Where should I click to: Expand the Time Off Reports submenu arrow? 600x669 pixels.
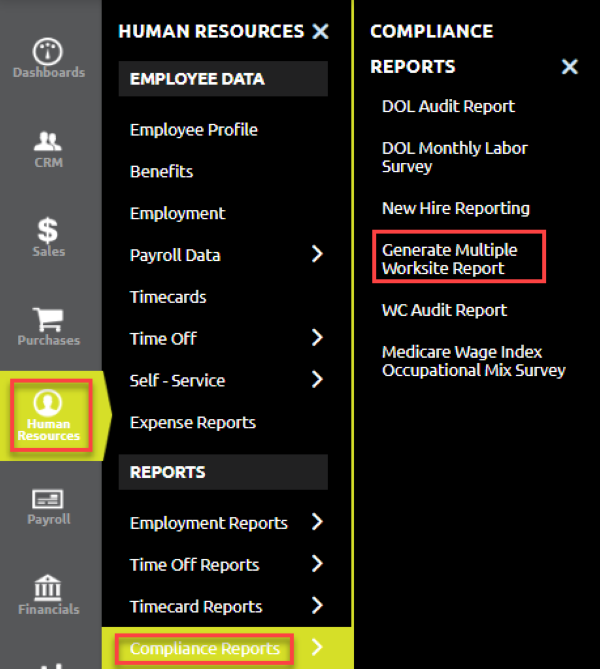317,564
